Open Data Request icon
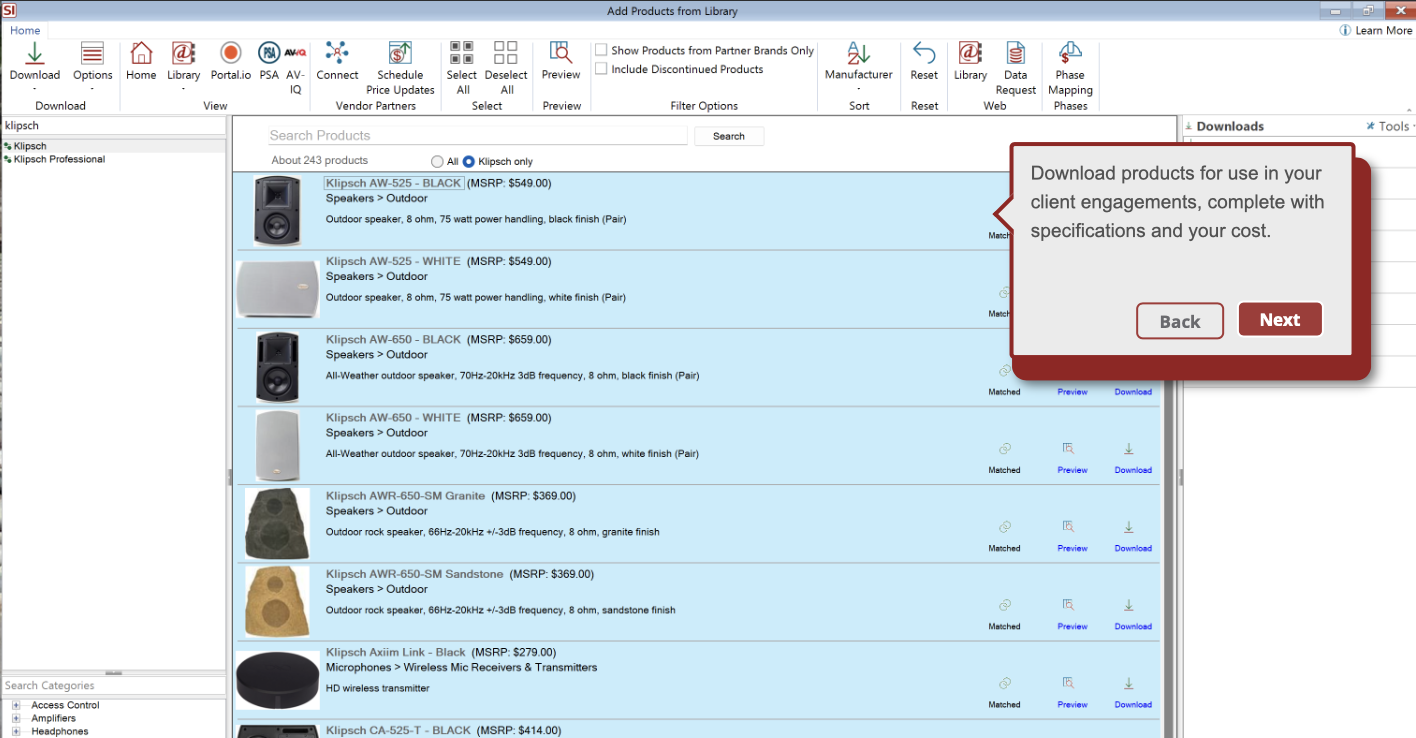 click(1015, 54)
